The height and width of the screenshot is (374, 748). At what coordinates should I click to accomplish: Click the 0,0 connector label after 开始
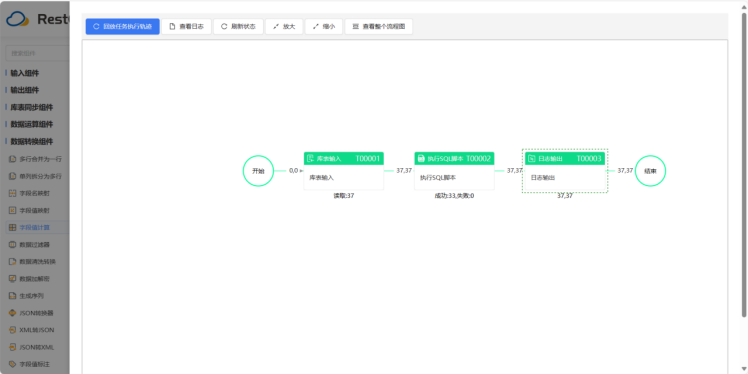coord(293,170)
